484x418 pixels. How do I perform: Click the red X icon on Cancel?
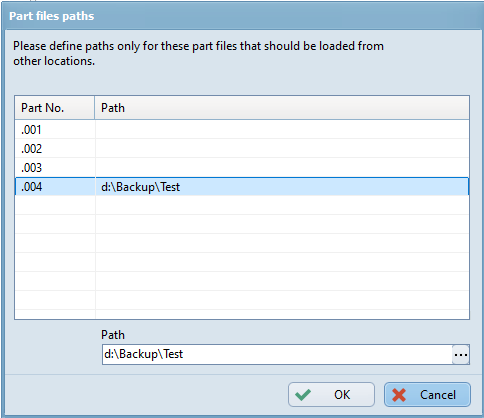(x=399, y=395)
